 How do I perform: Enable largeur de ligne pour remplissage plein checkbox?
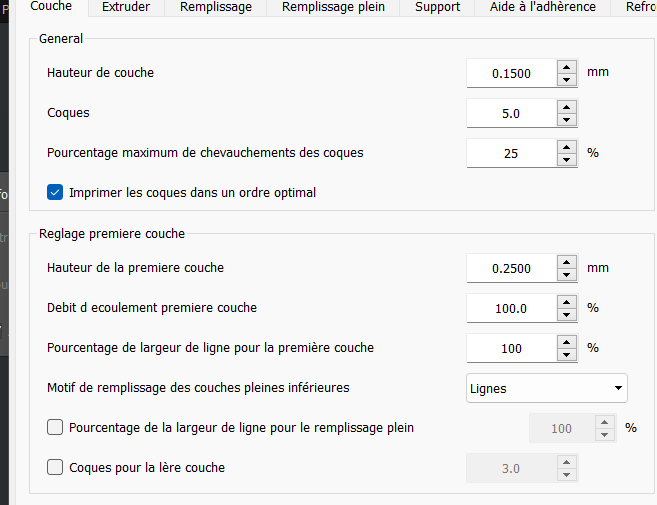pyautogui.click(x=55, y=428)
